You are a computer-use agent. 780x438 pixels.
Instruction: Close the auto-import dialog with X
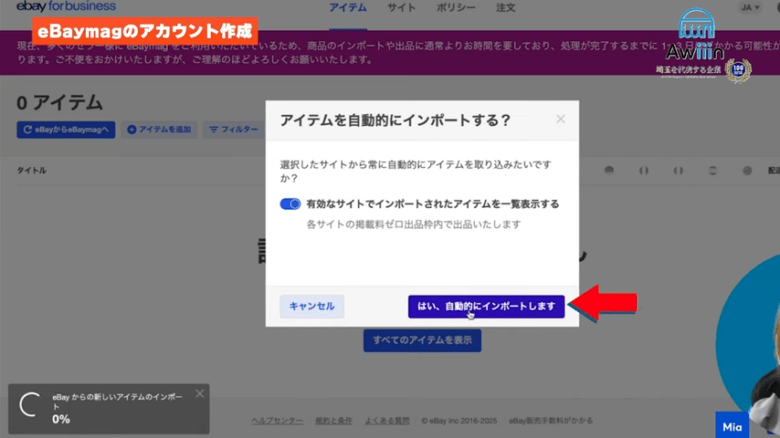tap(560, 119)
